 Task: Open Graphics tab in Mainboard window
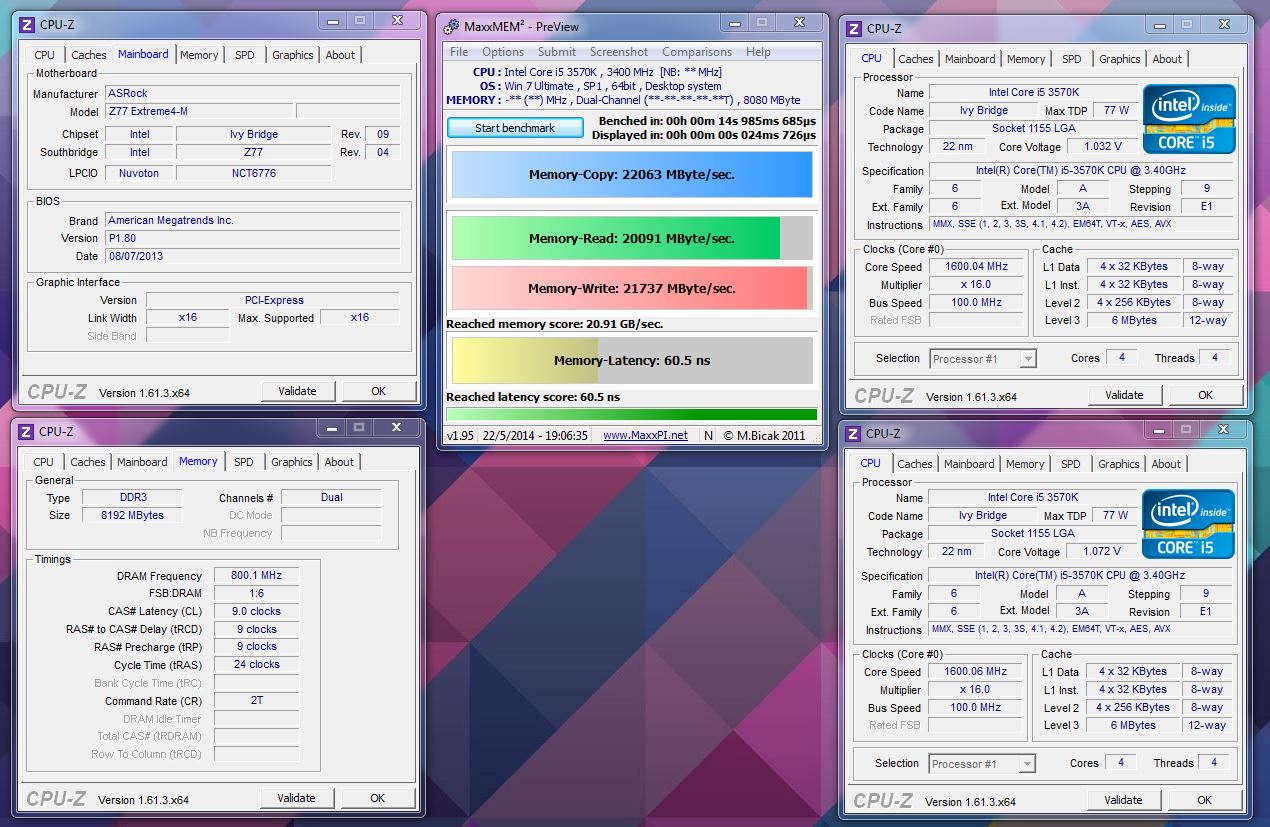(x=293, y=55)
